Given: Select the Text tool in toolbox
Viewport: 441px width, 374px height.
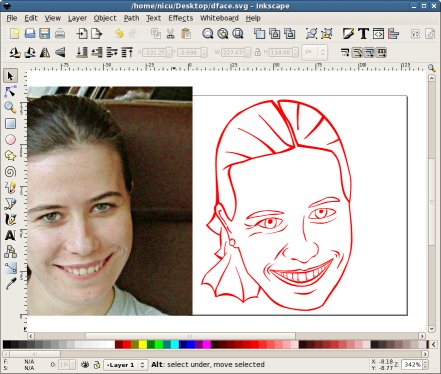Looking at the screenshot, I should pyautogui.click(x=10, y=236).
